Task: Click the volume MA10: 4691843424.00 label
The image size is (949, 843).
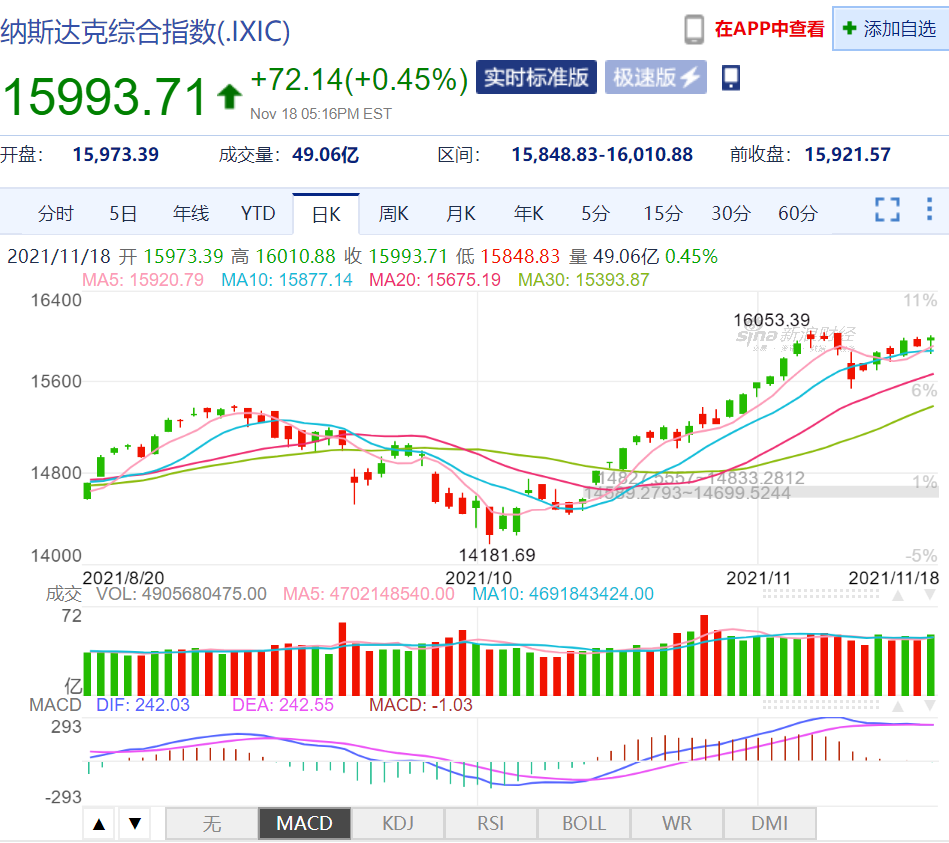Action: coord(563,594)
